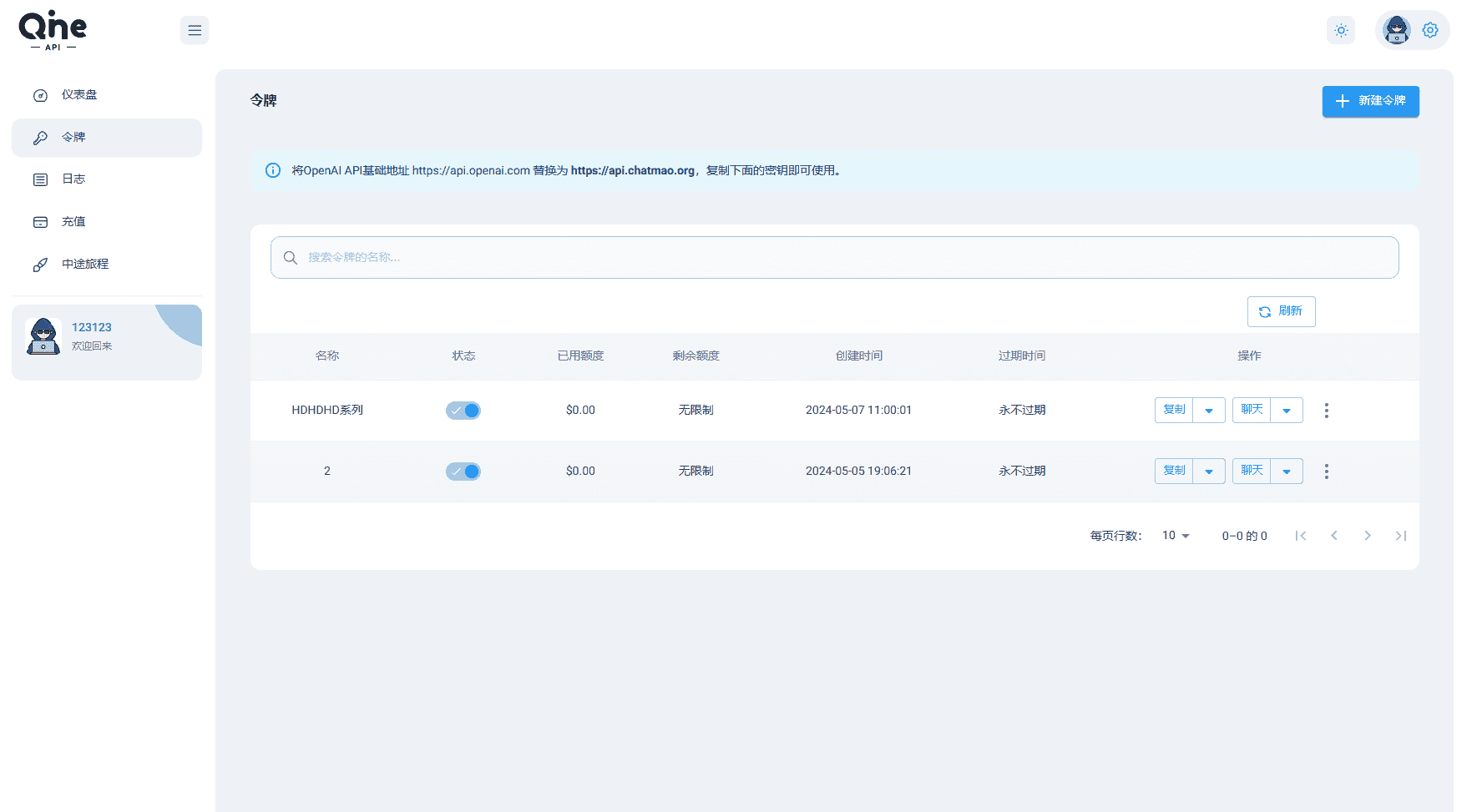This screenshot has width=1467, height=812.
Task: Expand 聊天 dropdown arrow for token 2
Action: coord(1287,472)
